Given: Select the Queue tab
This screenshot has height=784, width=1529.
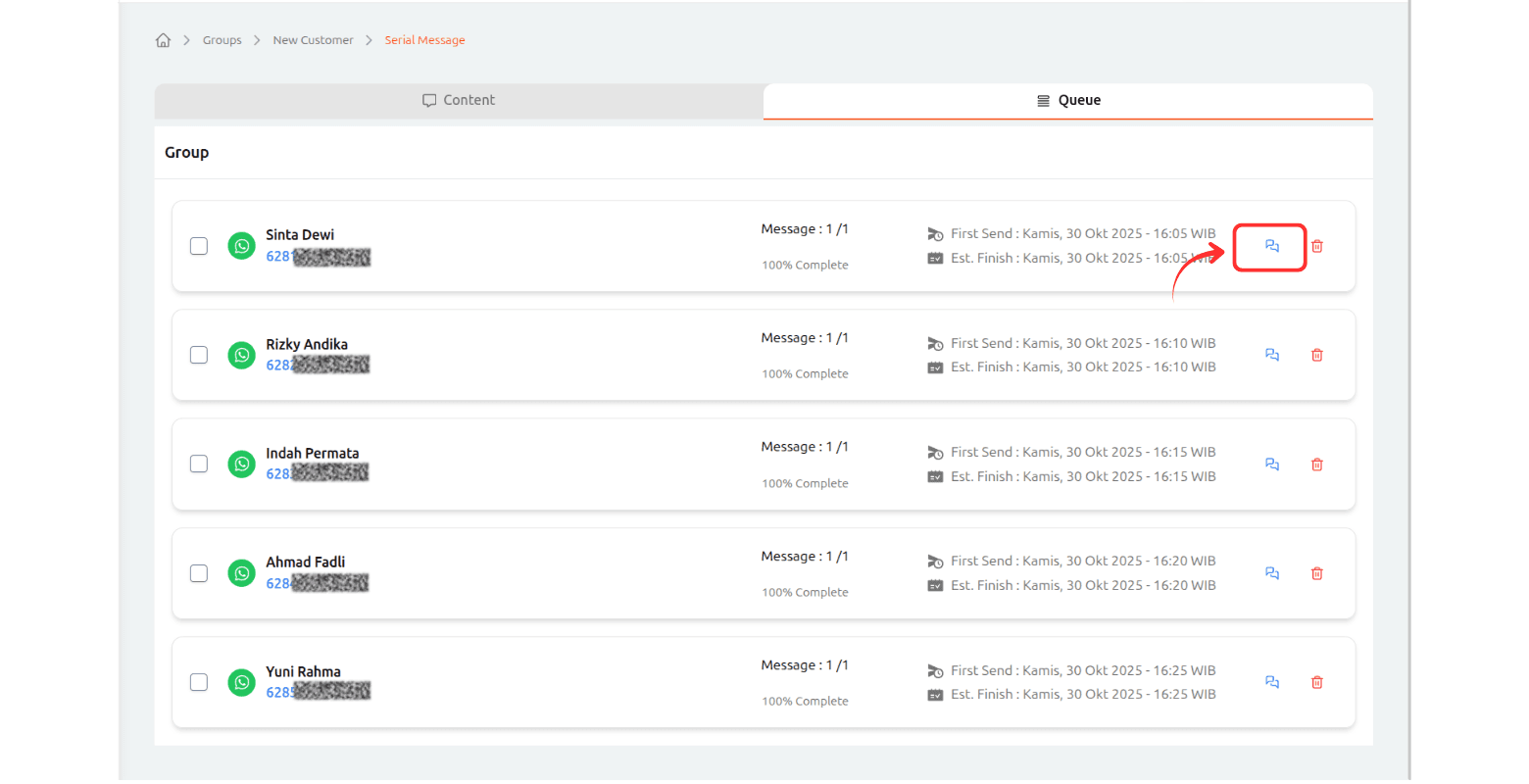Looking at the screenshot, I should pyautogui.click(x=1067, y=100).
